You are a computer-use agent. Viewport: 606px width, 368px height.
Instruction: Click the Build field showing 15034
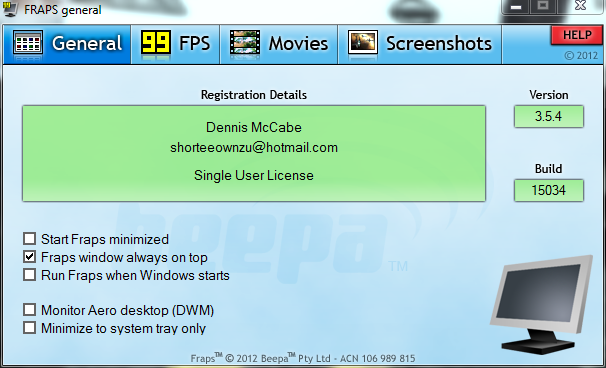[x=549, y=190]
